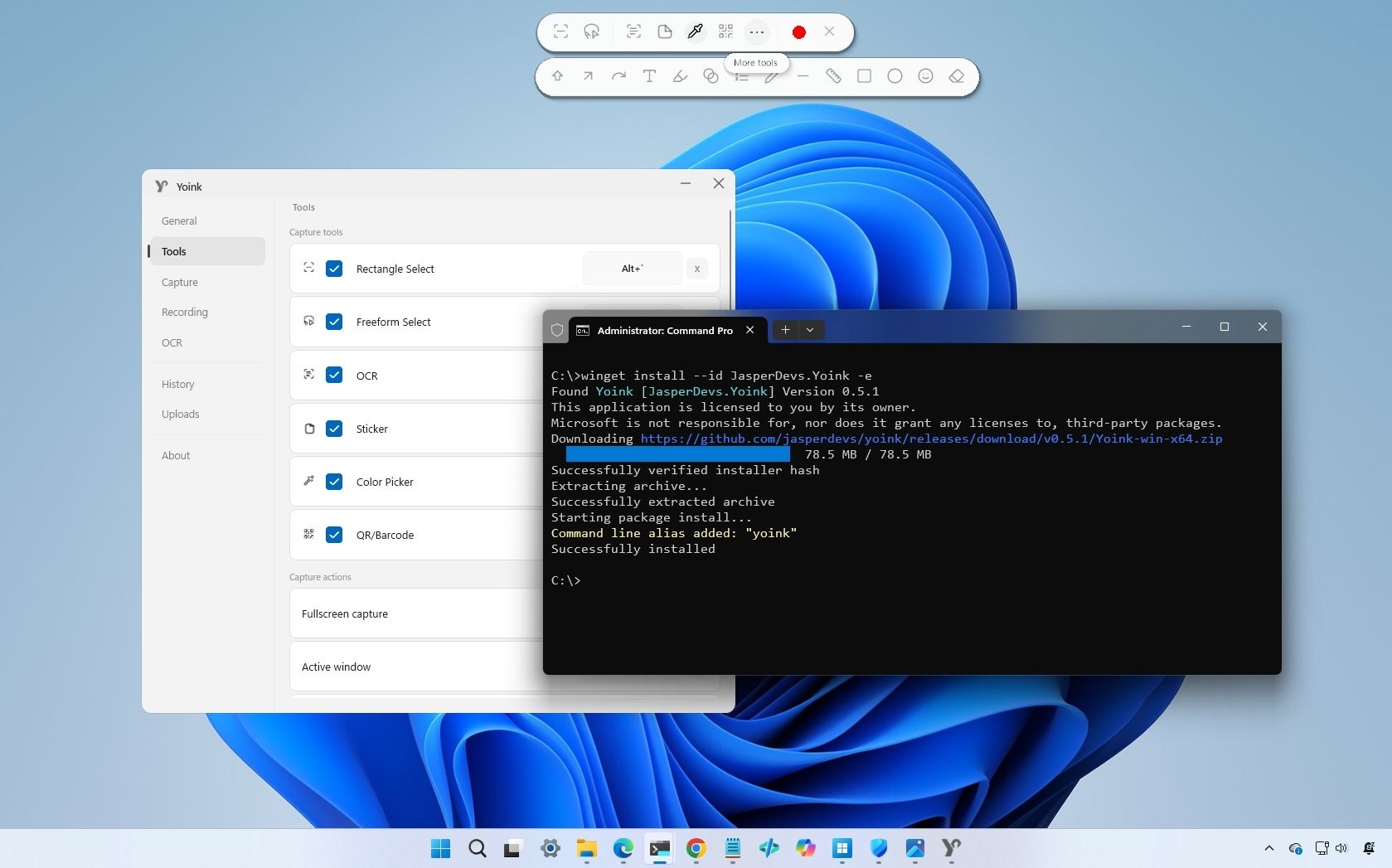Open the emoji annotation tool
1392x868 pixels.
click(x=925, y=76)
